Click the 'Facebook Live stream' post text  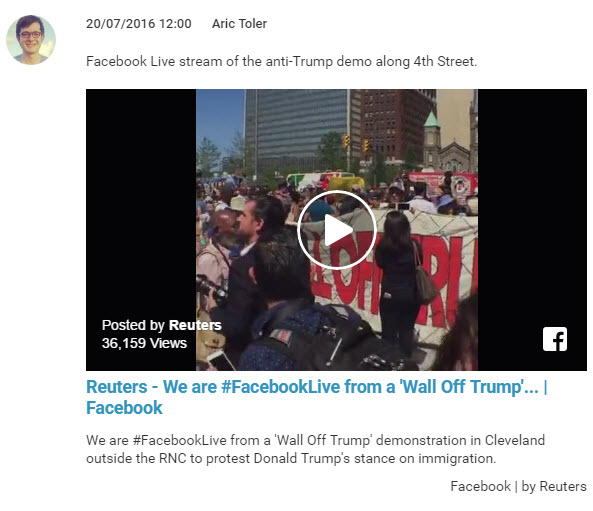(x=282, y=61)
